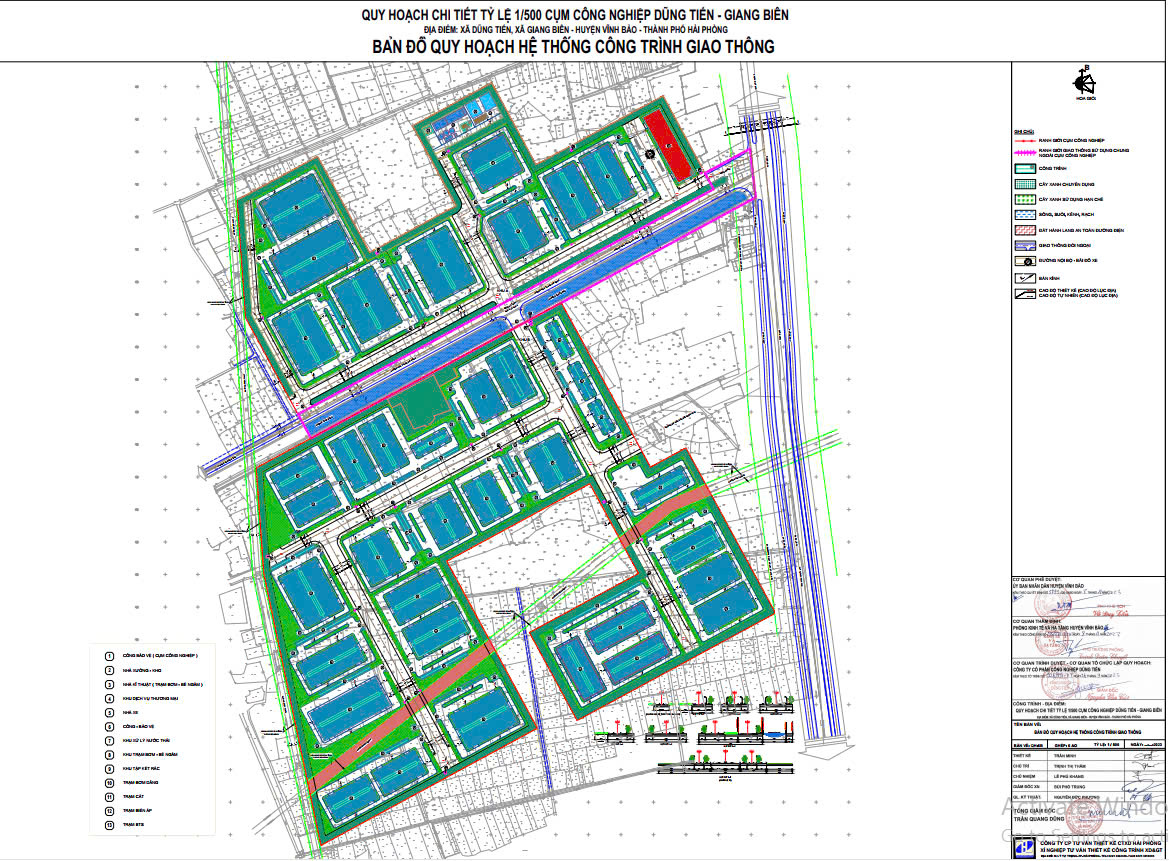Pick the Sông, suối, kênh, rạch blue swatch

click(1026, 214)
